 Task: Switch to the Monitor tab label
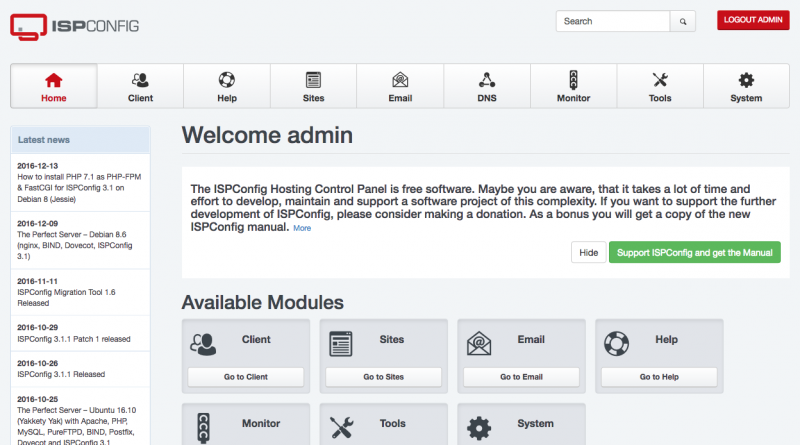[x=573, y=98]
